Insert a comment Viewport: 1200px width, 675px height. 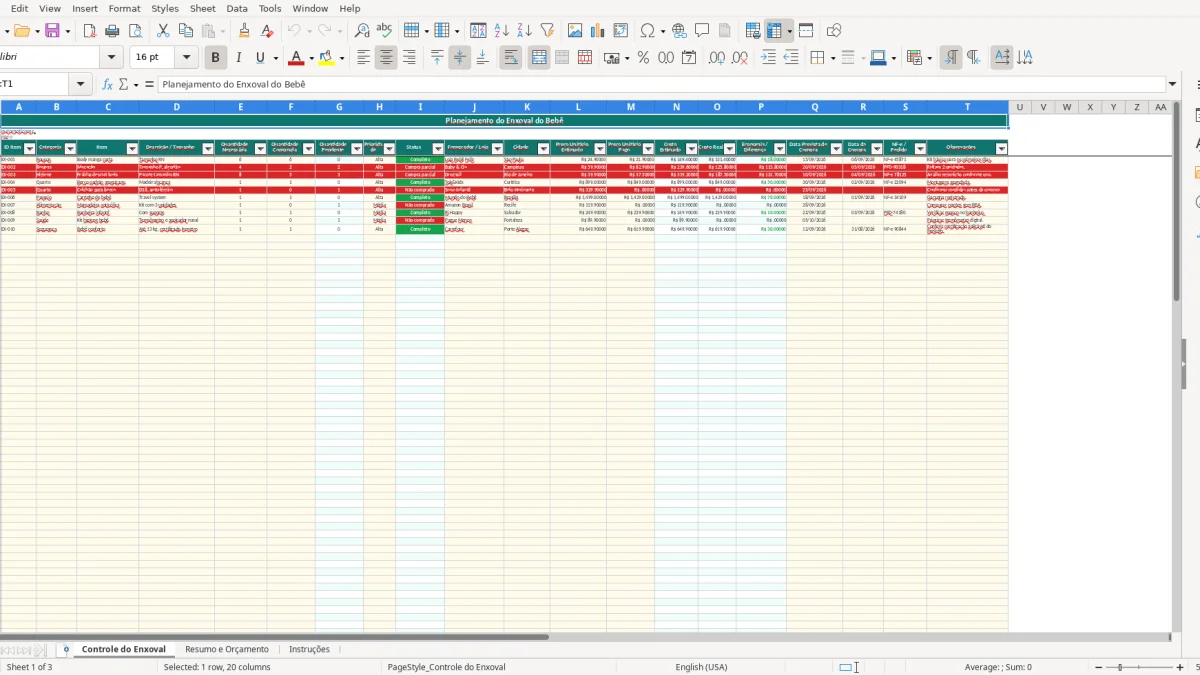(702, 31)
